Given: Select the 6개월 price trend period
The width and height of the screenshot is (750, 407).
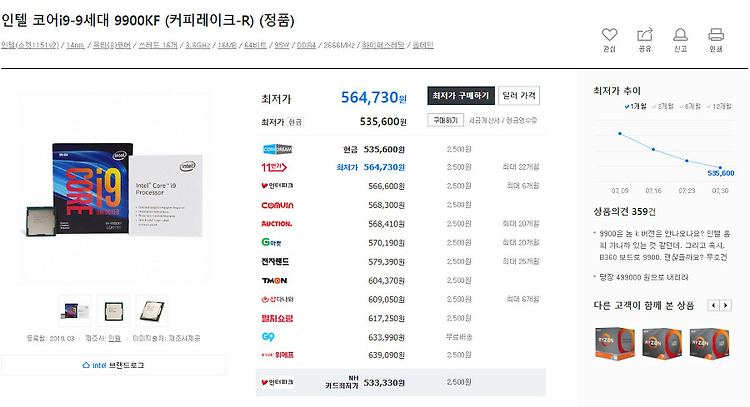Looking at the screenshot, I should [690, 106].
